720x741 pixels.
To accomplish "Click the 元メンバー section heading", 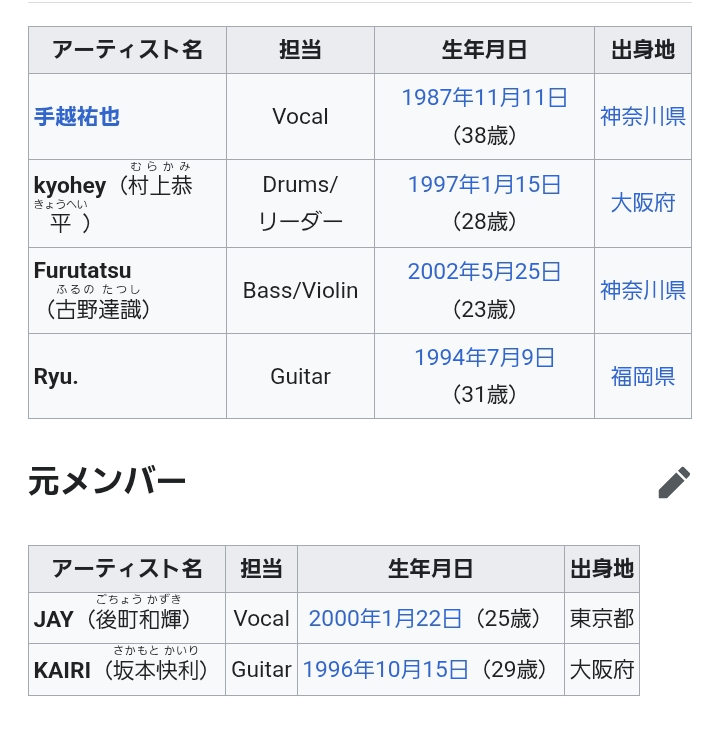I will (x=107, y=482).
